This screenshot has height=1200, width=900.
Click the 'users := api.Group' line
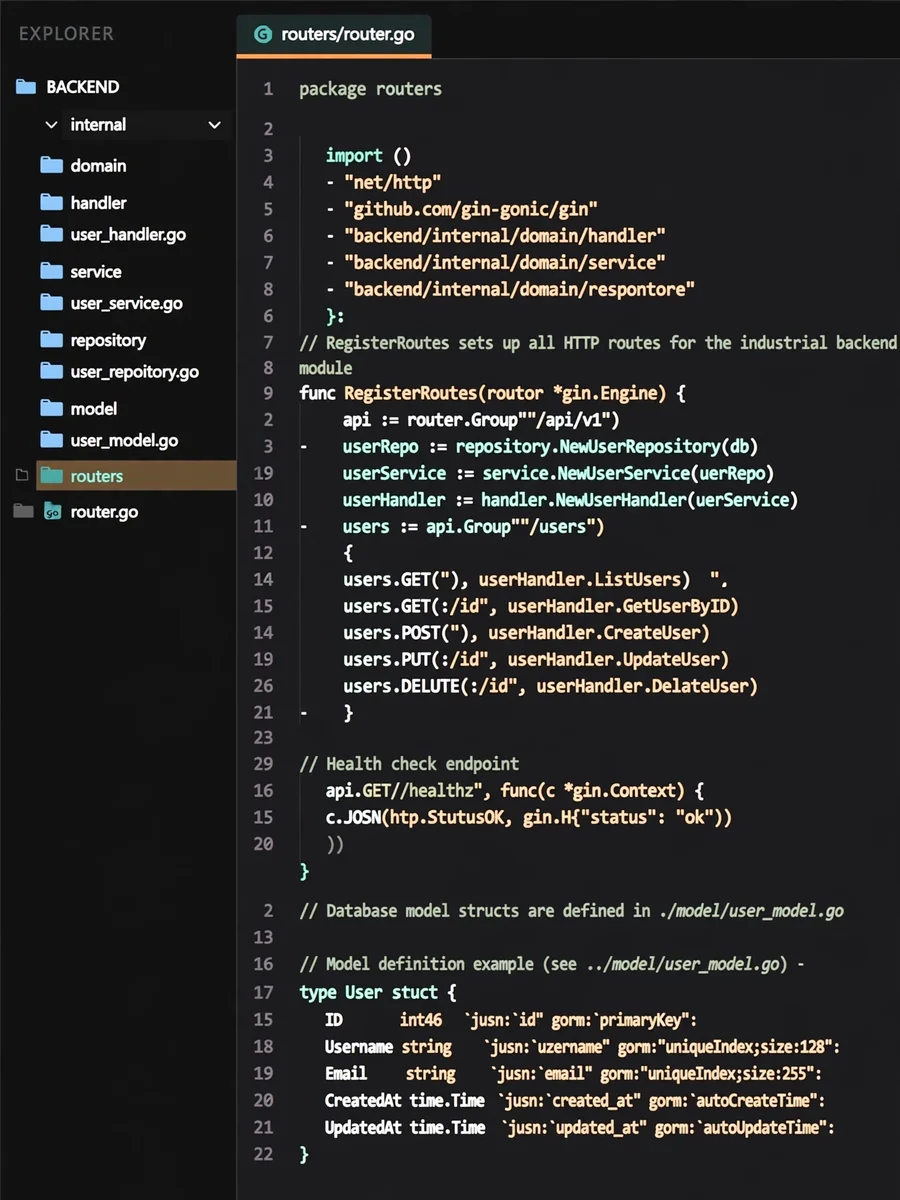click(473, 526)
